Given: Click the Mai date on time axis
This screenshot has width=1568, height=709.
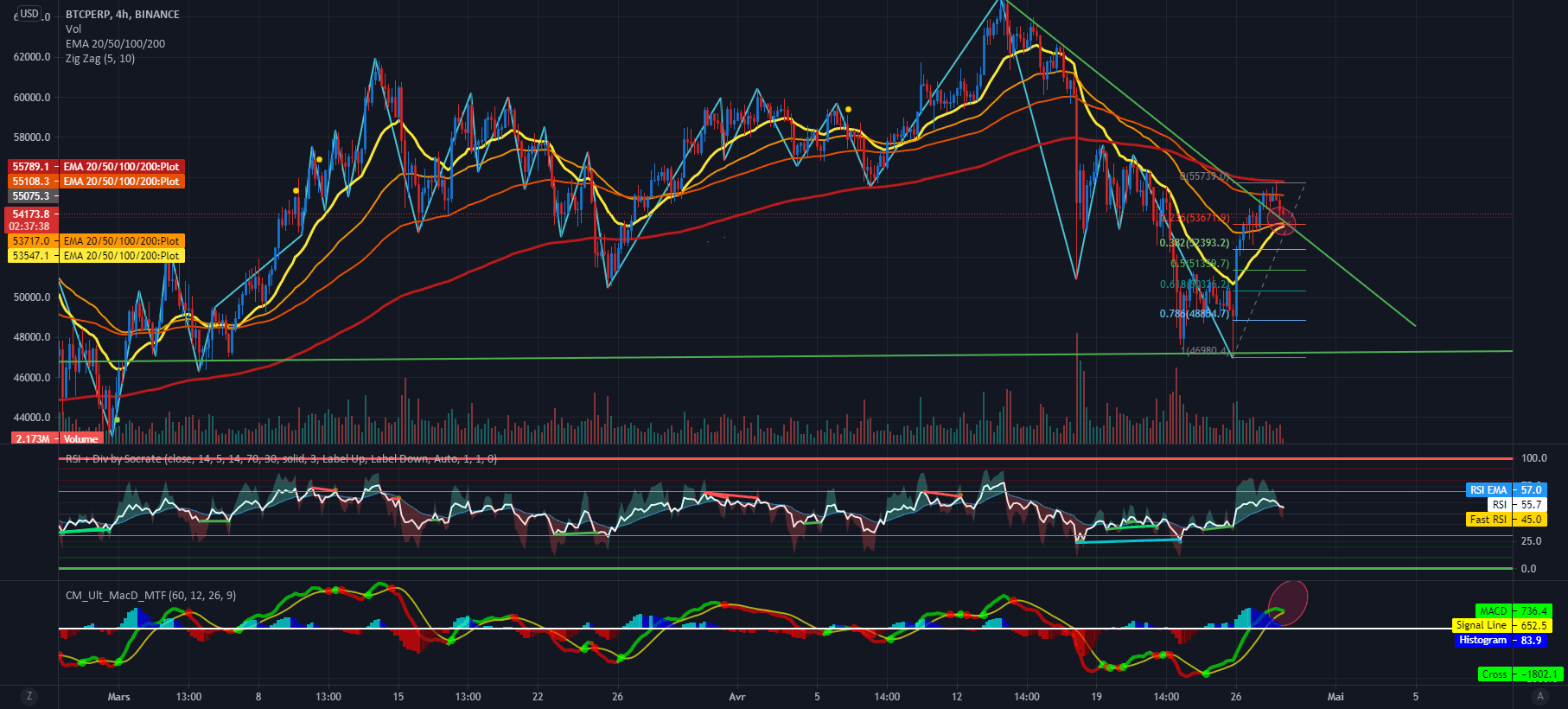Looking at the screenshot, I should [1335, 697].
